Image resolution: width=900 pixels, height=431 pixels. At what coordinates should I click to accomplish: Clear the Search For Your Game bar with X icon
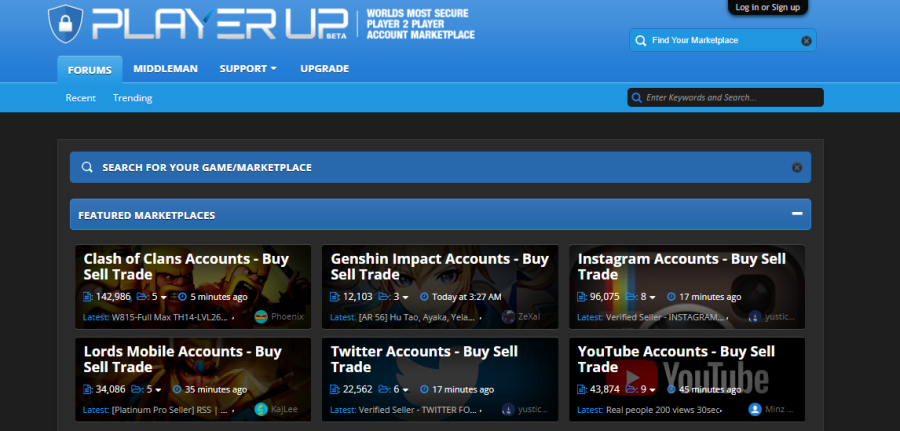pyautogui.click(x=797, y=168)
